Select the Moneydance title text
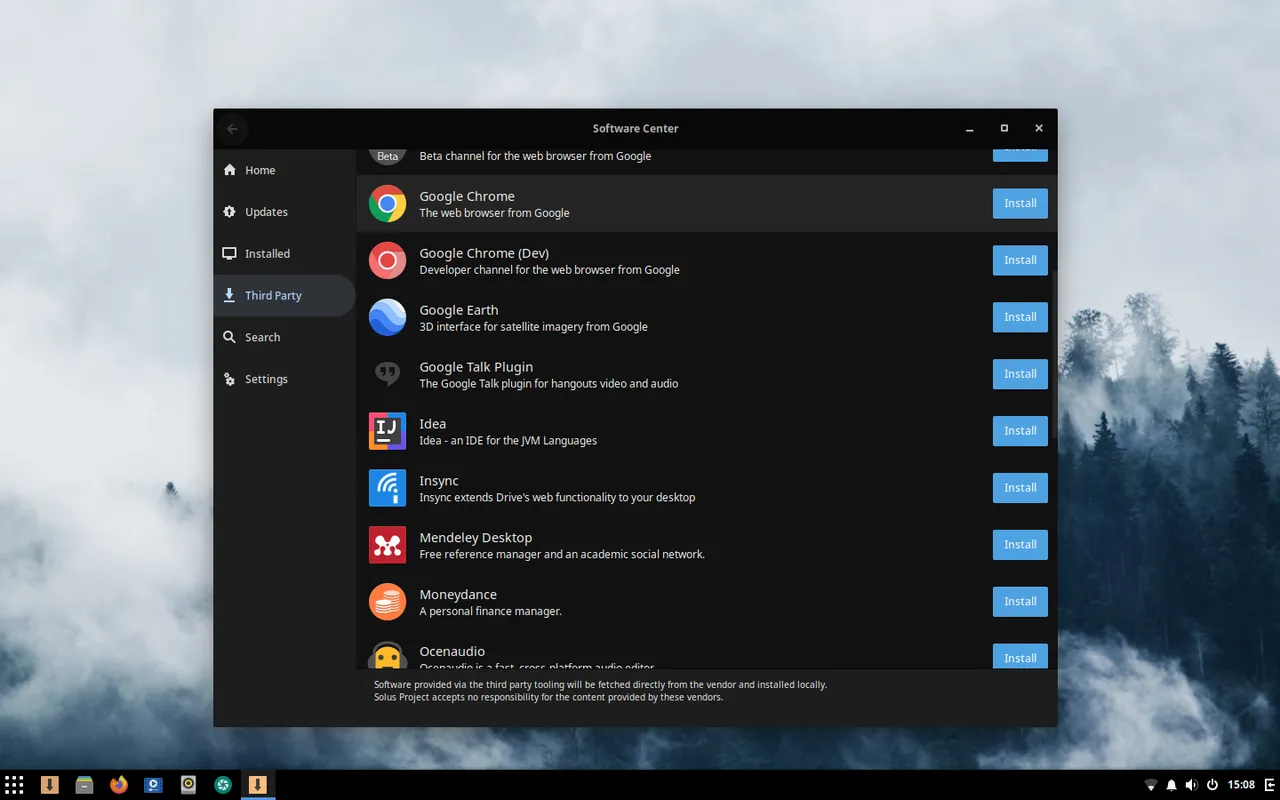The image size is (1280, 800). coord(458,594)
